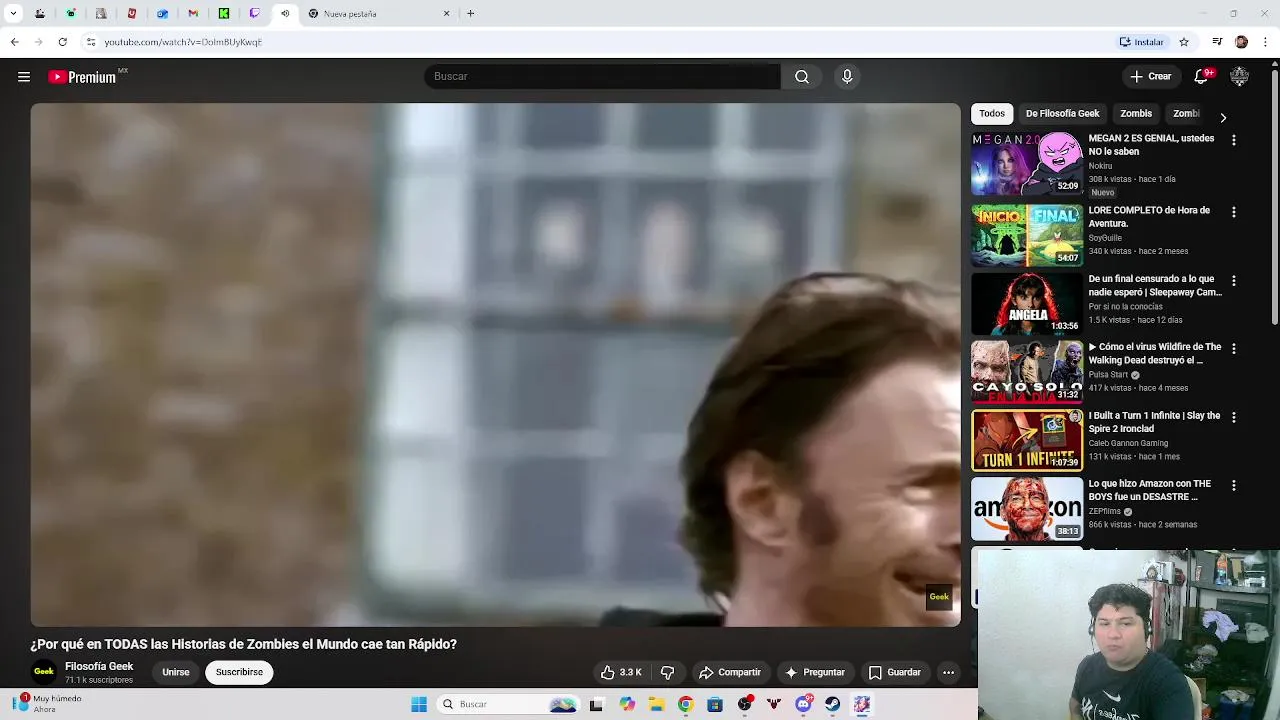Image resolution: width=1280 pixels, height=720 pixels.
Task: Click the Unirse button
Action: tap(176, 672)
